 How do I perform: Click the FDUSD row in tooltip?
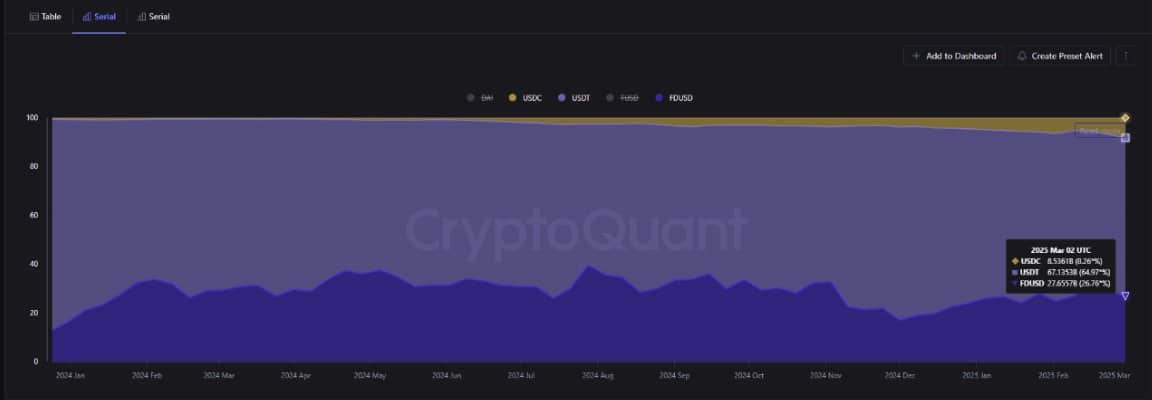pos(1061,283)
